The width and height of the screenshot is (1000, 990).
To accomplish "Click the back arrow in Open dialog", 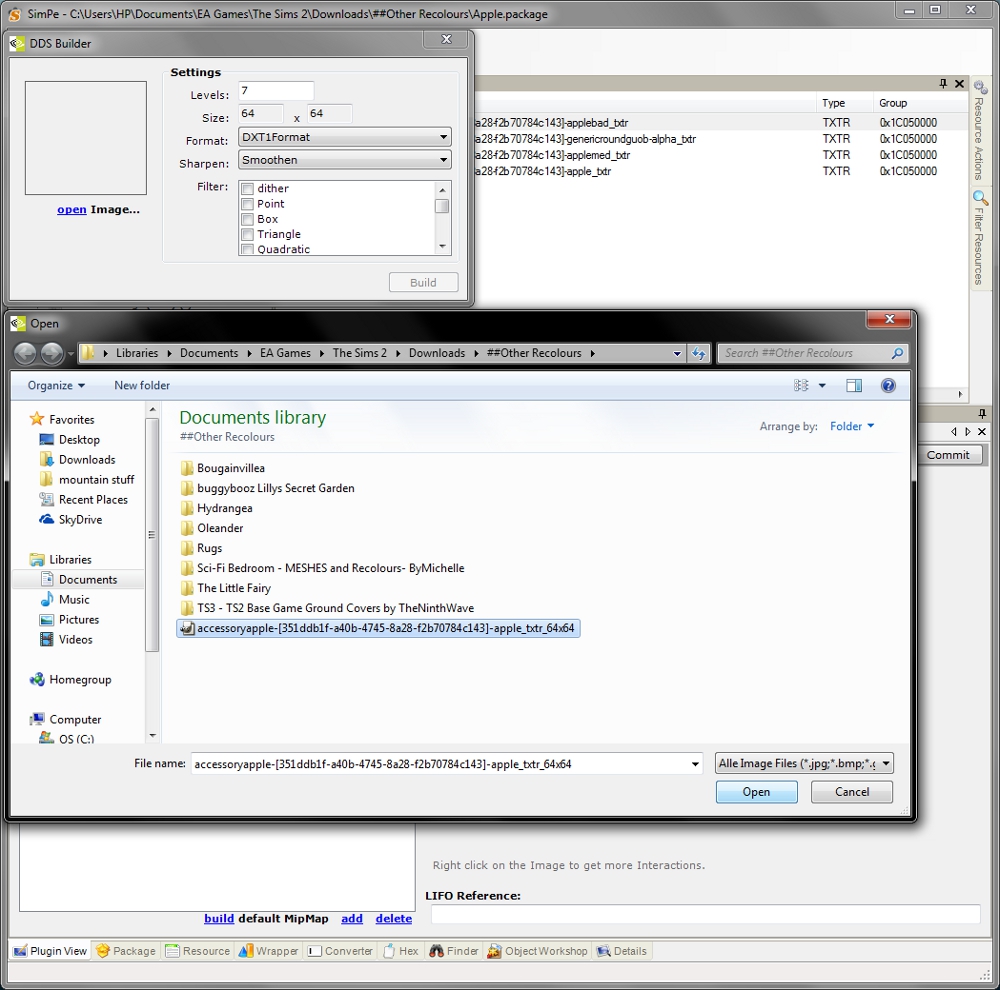I will pos(25,353).
